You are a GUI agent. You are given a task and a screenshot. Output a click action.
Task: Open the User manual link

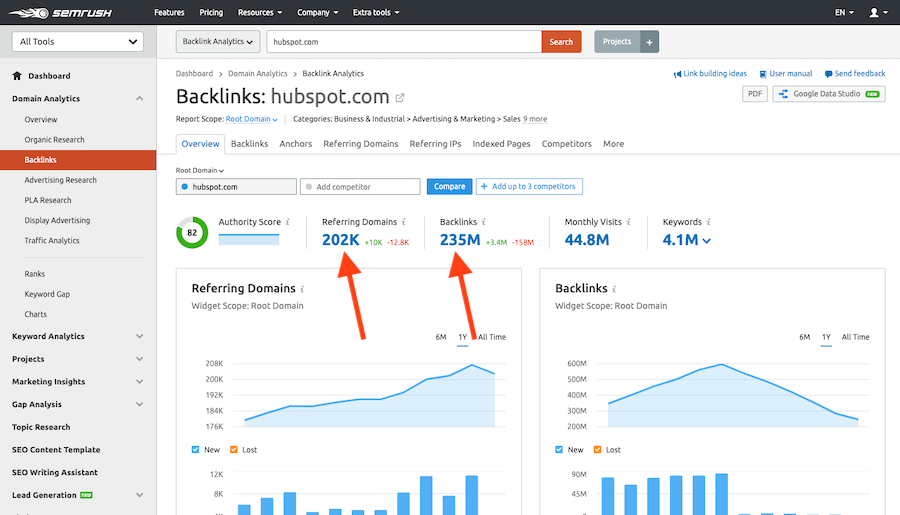pyautogui.click(x=786, y=74)
